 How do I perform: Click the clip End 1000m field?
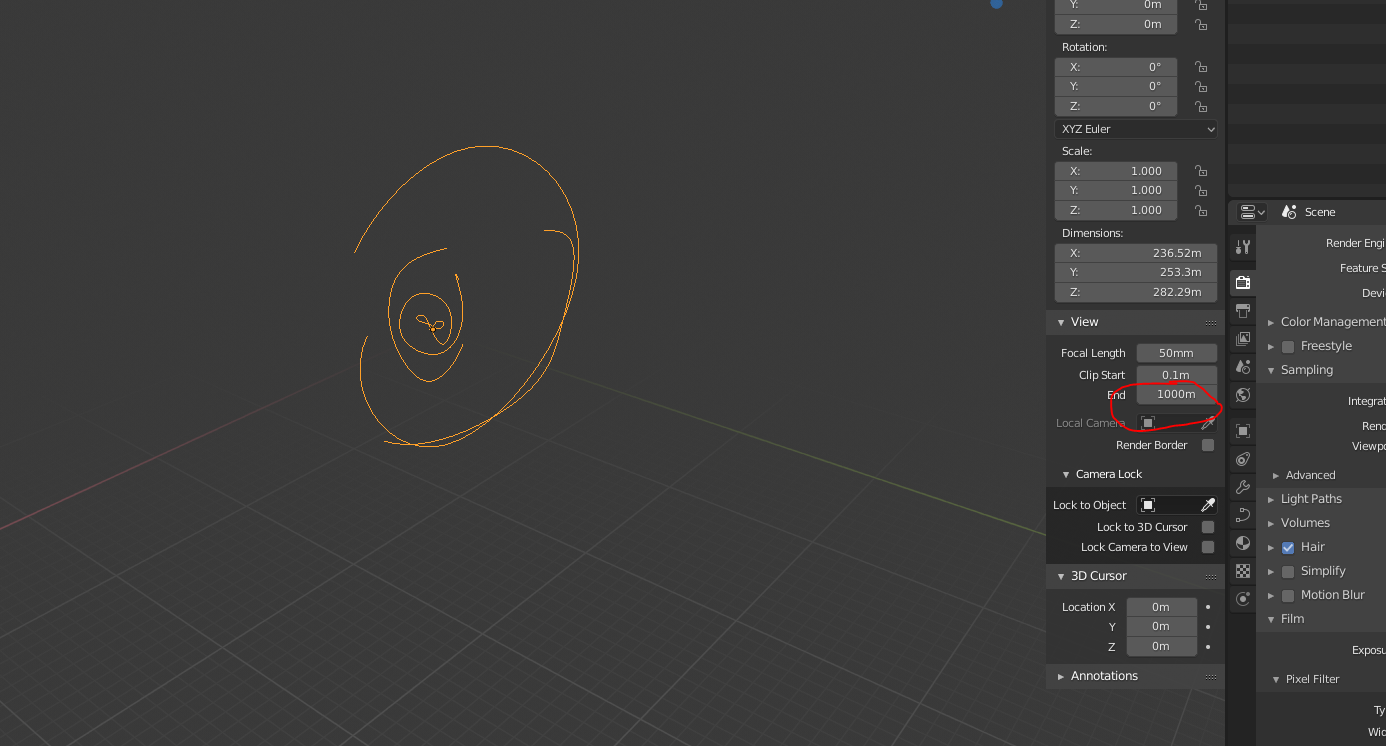[x=1177, y=394]
